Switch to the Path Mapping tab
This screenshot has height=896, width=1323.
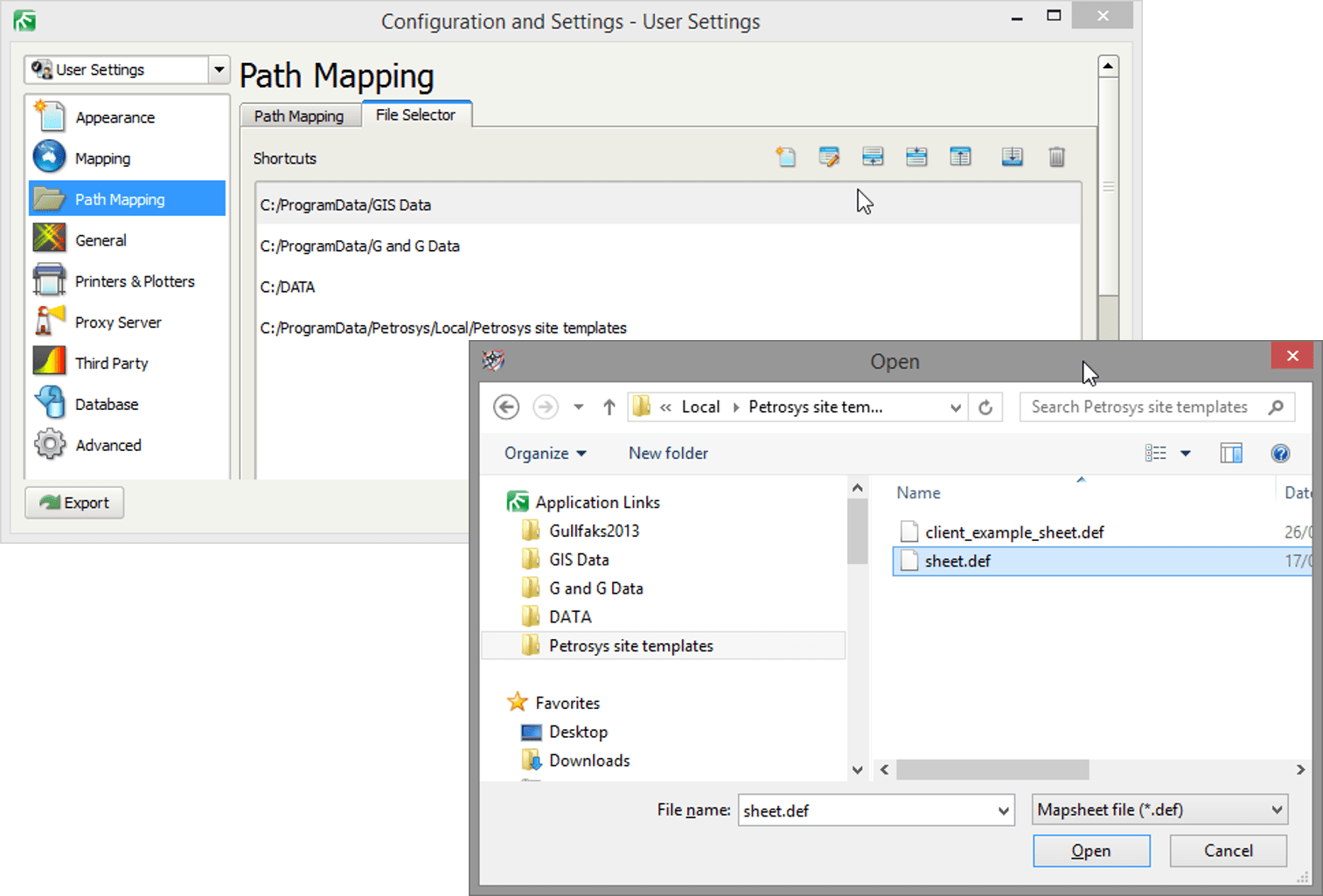[x=299, y=116]
